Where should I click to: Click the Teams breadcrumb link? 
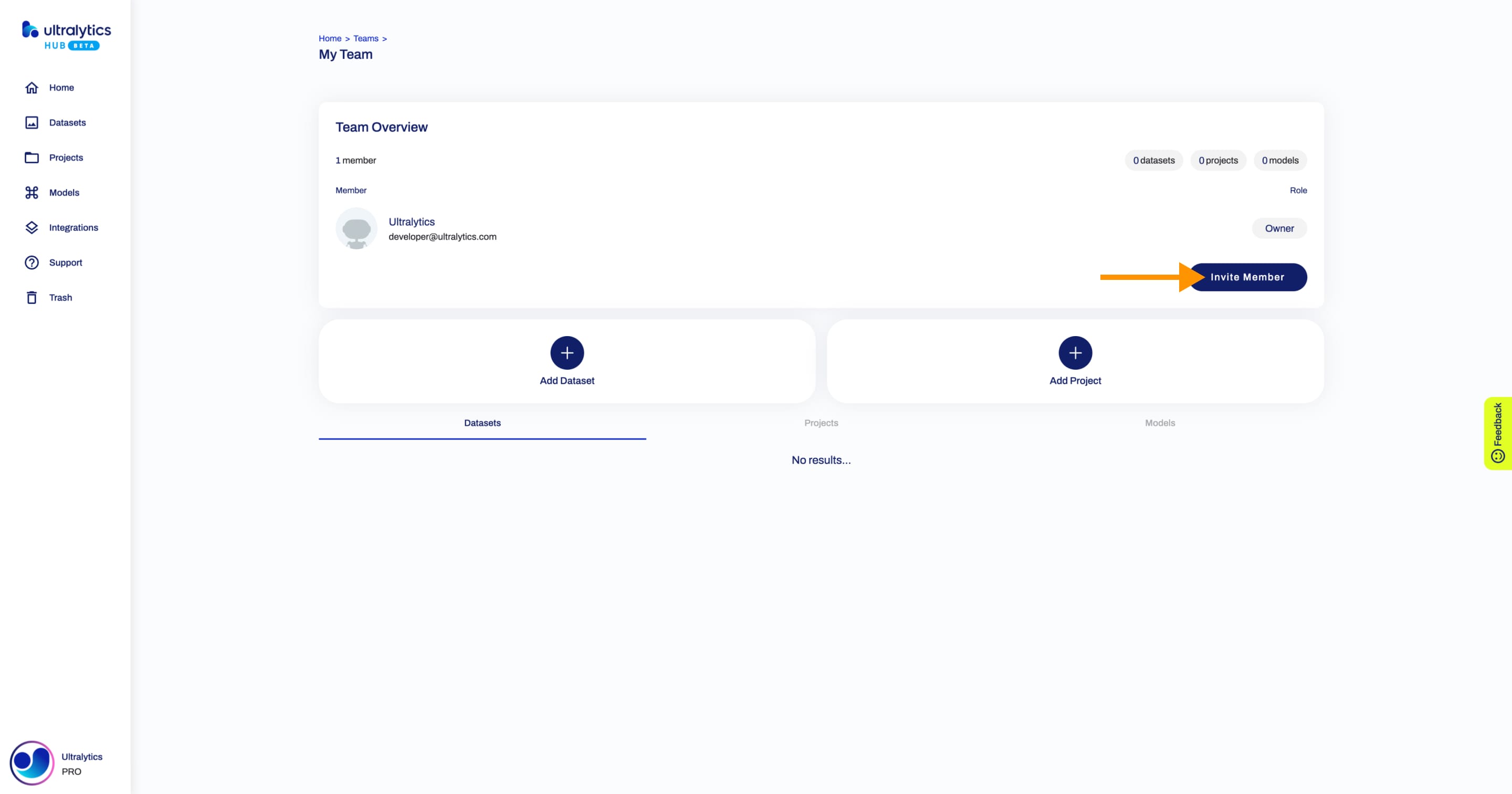(x=365, y=38)
